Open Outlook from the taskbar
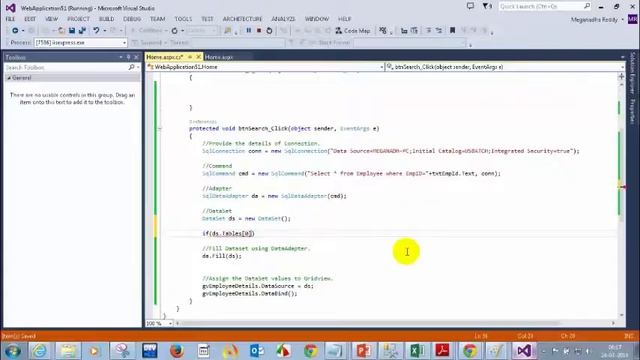This screenshot has height=360, width=640. pos(257,351)
